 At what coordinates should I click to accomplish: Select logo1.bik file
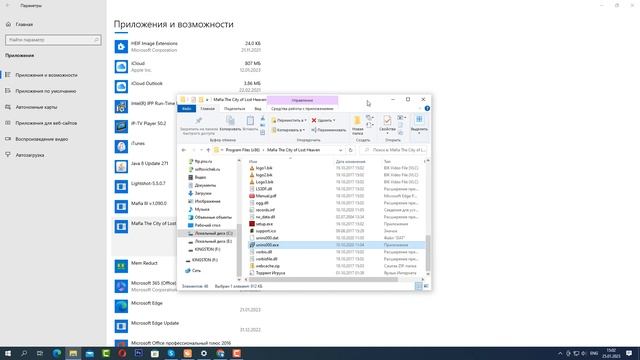[x=264, y=168]
